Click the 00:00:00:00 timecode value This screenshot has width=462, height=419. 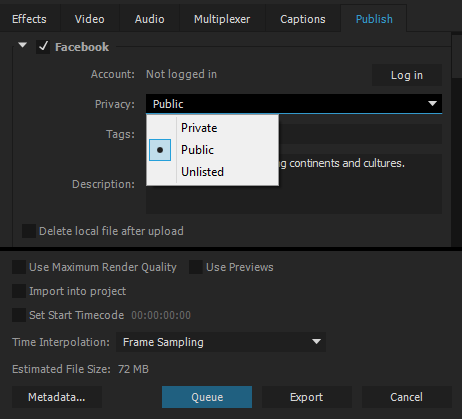(161, 315)
